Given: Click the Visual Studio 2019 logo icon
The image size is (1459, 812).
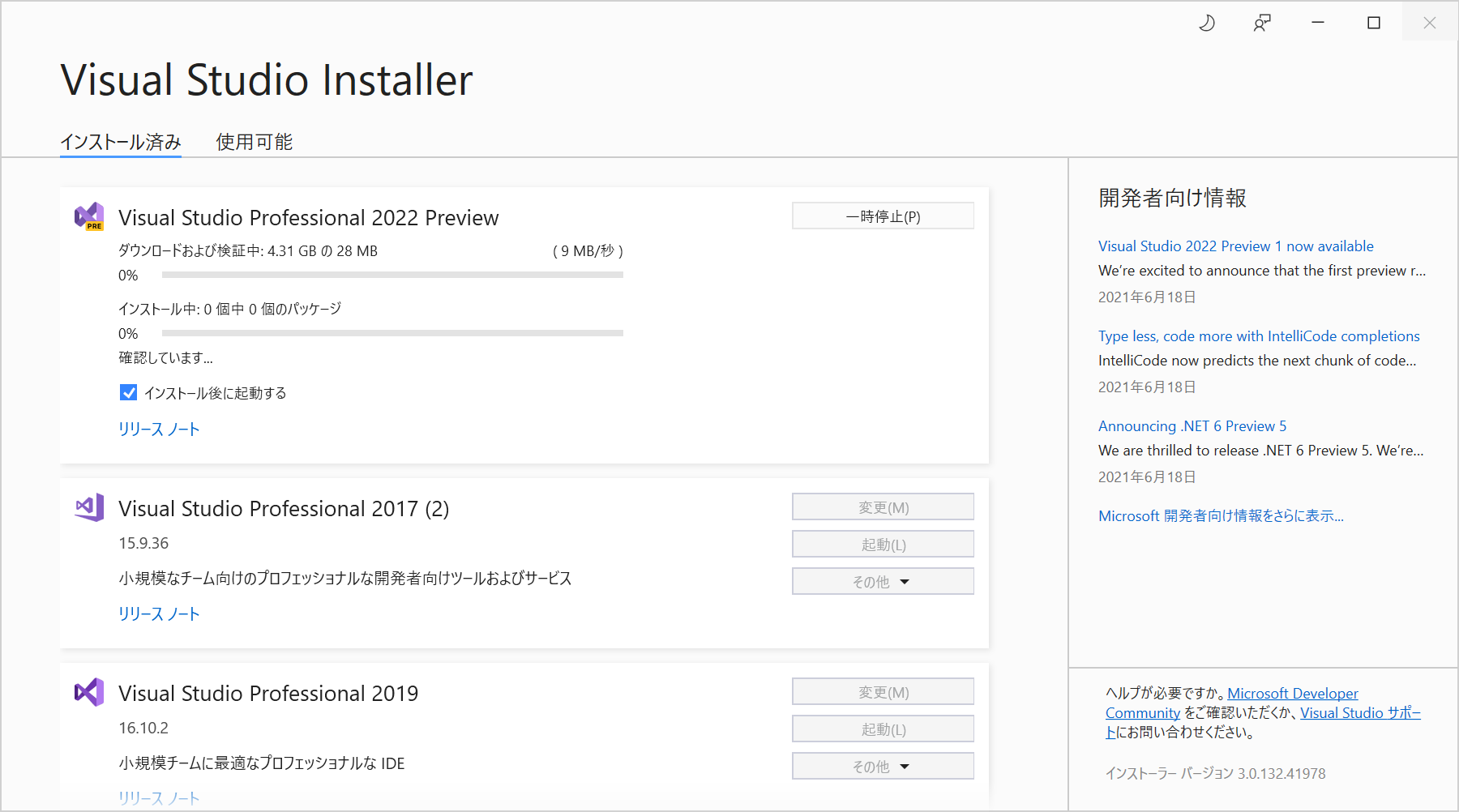Looking at the screenshot, I should click(89, 692).
